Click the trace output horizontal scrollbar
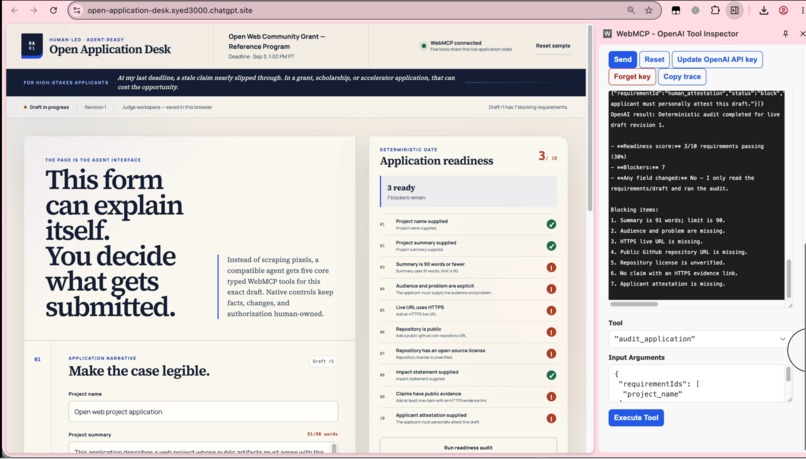 634,304
